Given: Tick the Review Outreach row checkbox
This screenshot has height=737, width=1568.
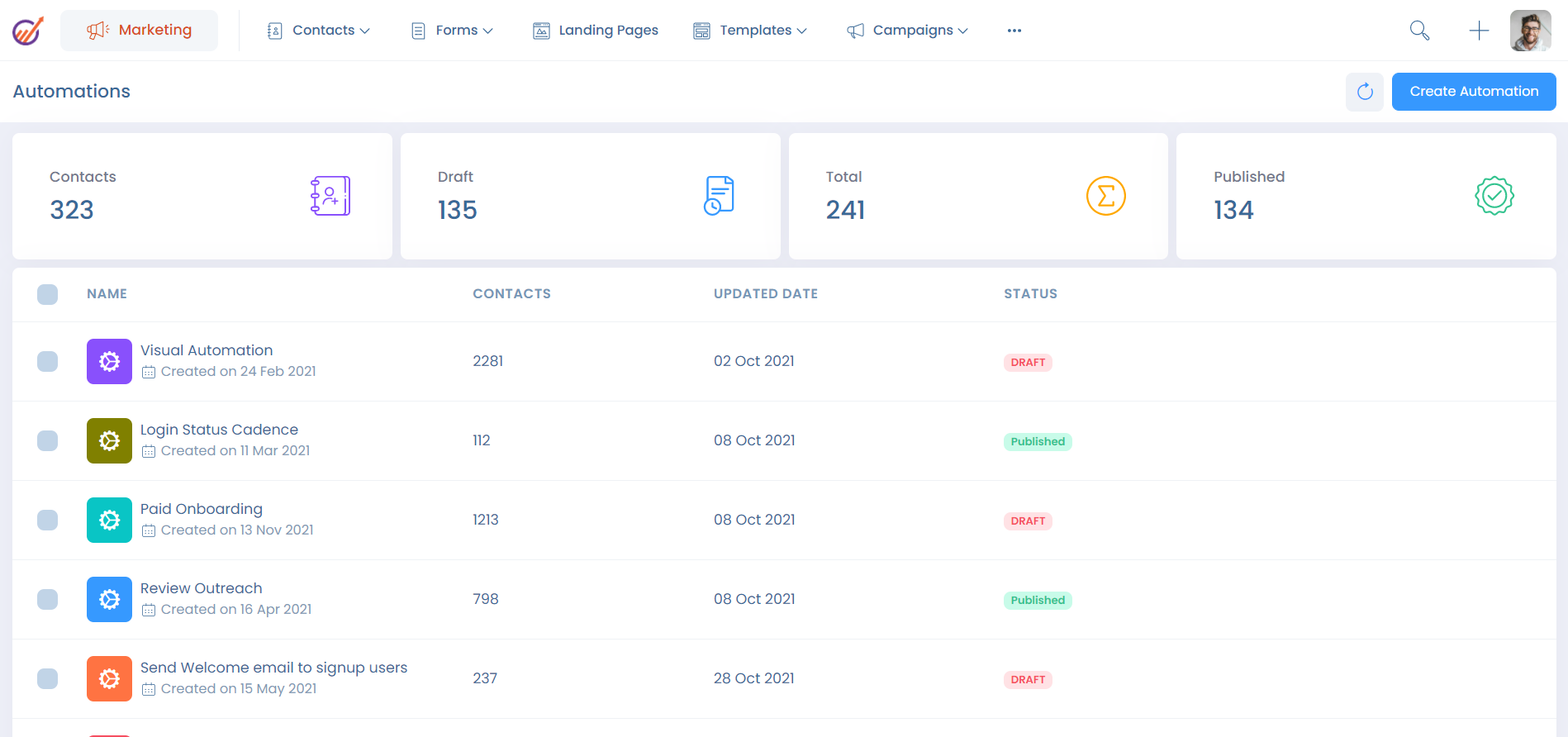Looking at the screenshot, I should click(x=47, y=599).
